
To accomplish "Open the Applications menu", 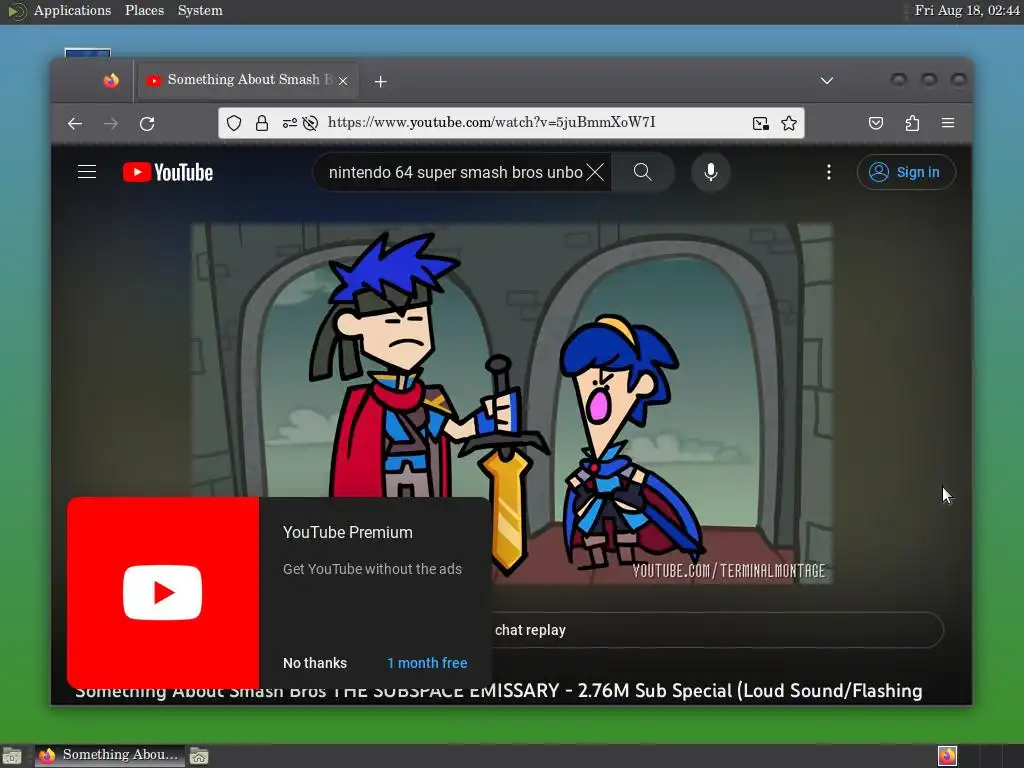I will tap(72, 10).
